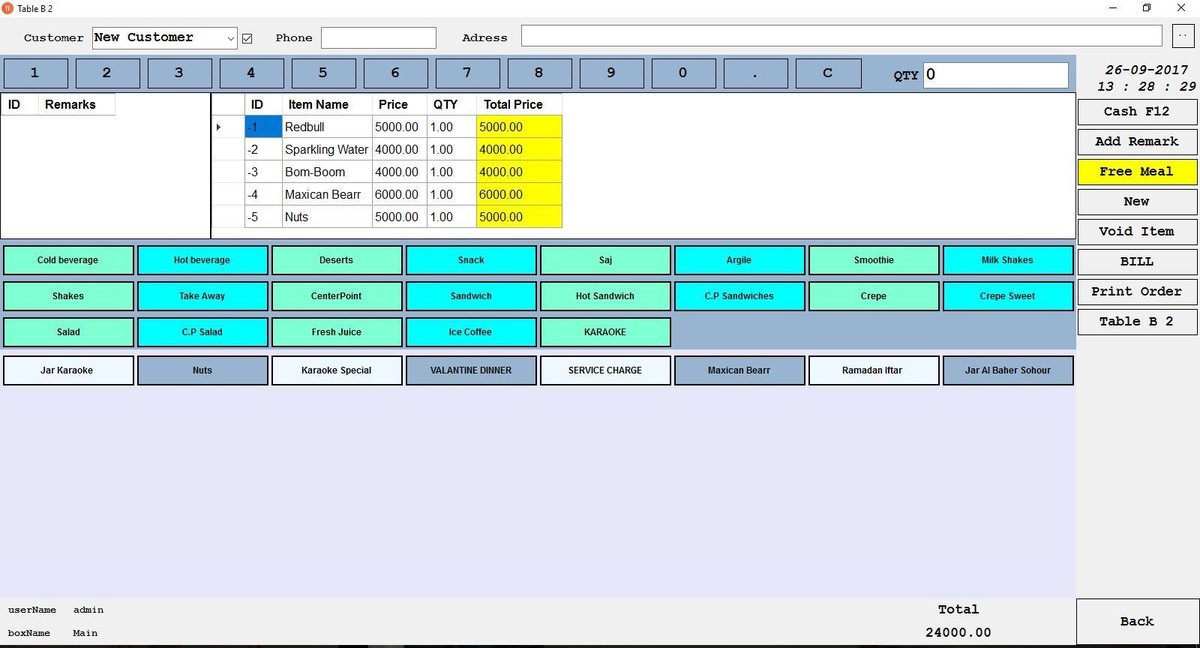Click the Cash F12 button
1200x648 pixels.
pos(1137,111)
